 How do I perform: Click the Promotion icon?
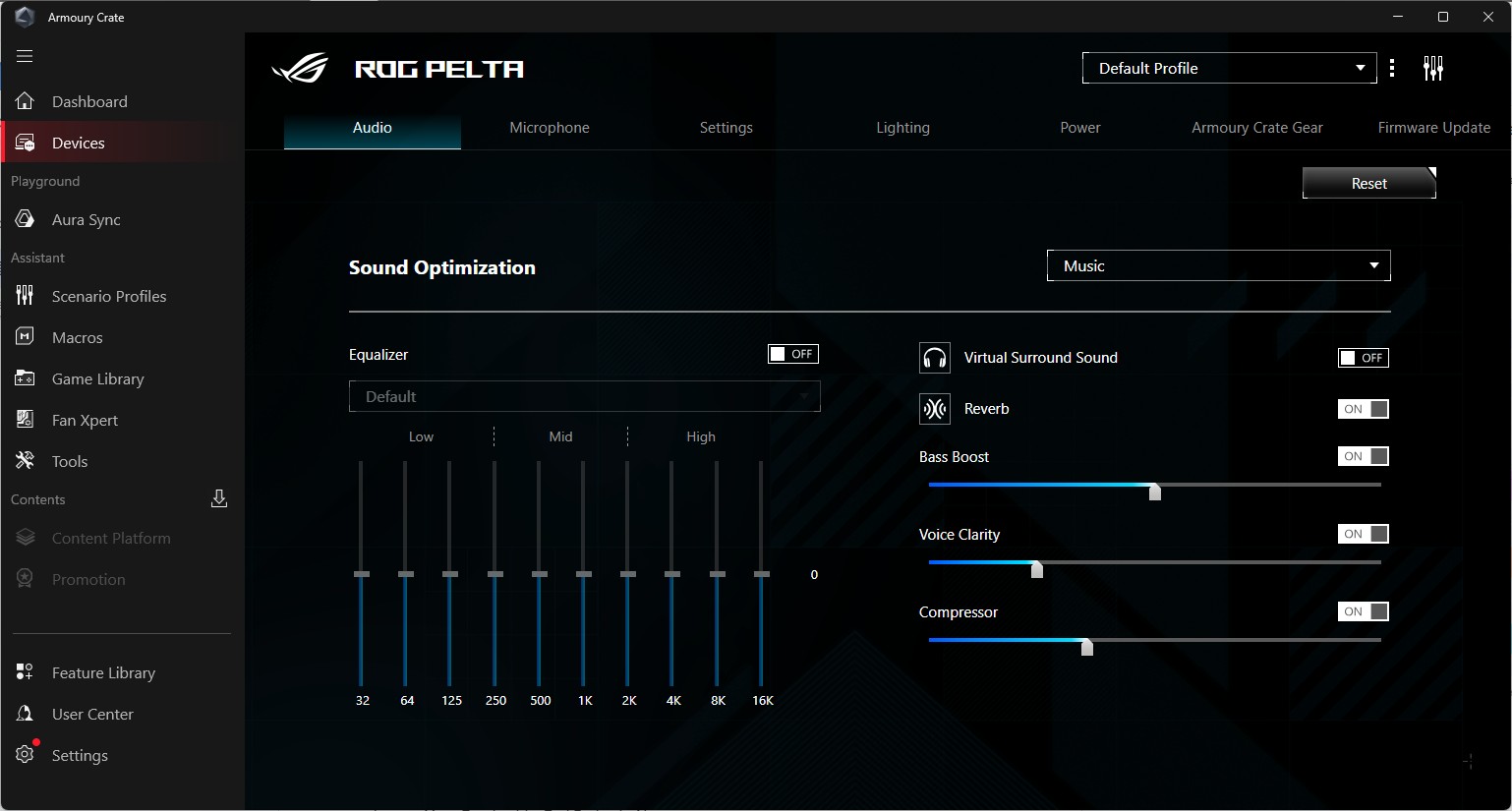pyautogui.click(x=26, y=579)
